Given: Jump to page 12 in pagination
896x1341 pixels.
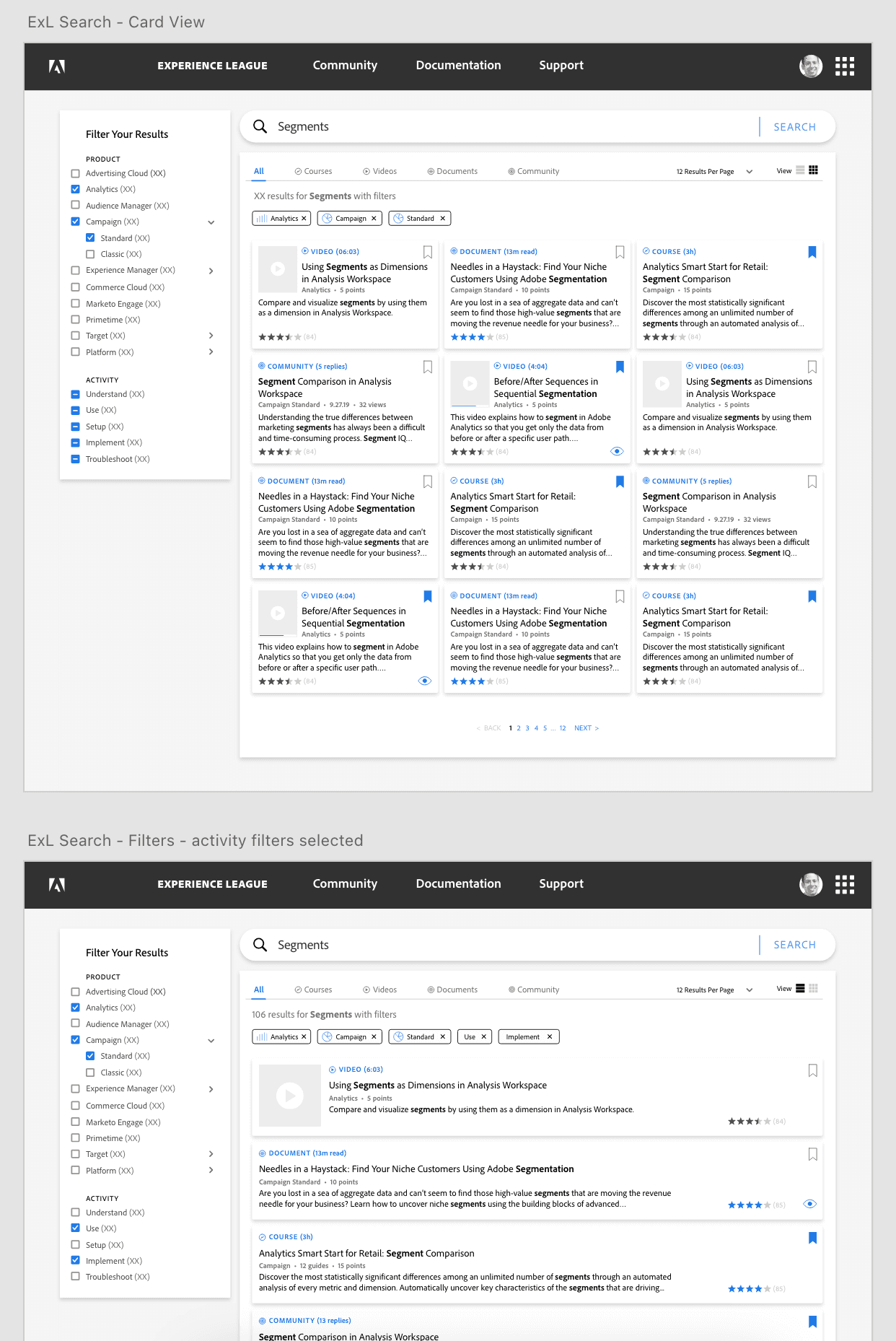Looking at the screenshot, I should click(x=563, y=728).
